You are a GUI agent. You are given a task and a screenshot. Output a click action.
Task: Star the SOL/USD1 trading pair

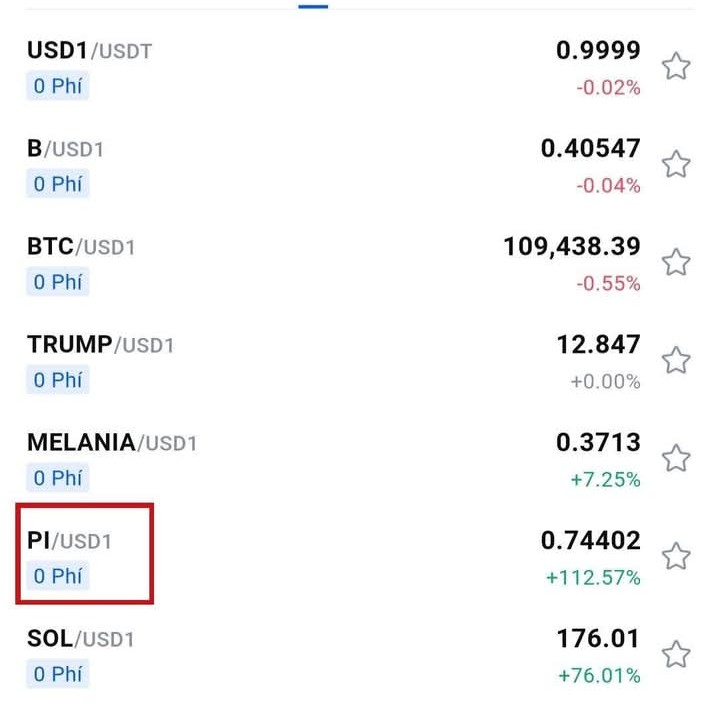coord(677,655)
